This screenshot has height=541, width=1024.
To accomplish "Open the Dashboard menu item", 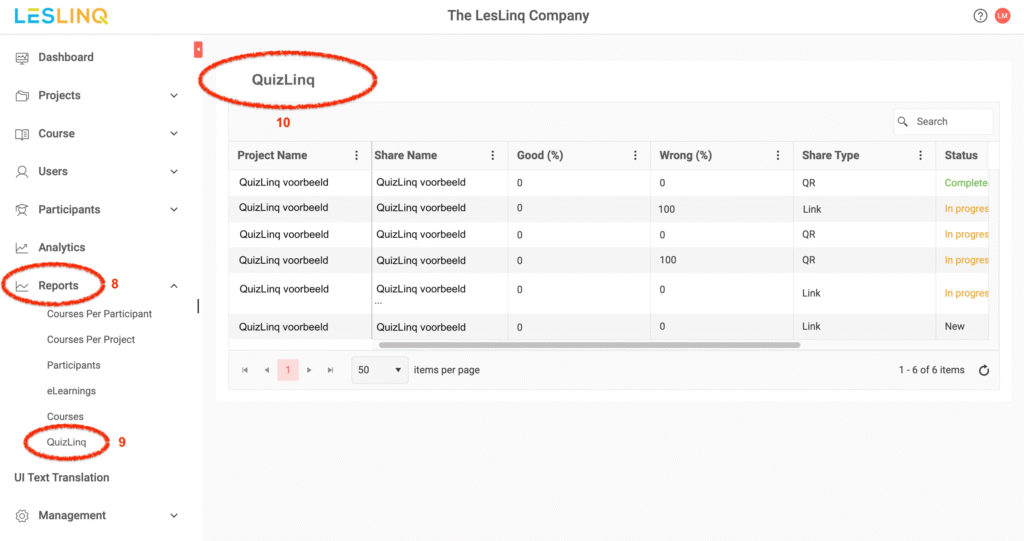I will coord(66,58).
